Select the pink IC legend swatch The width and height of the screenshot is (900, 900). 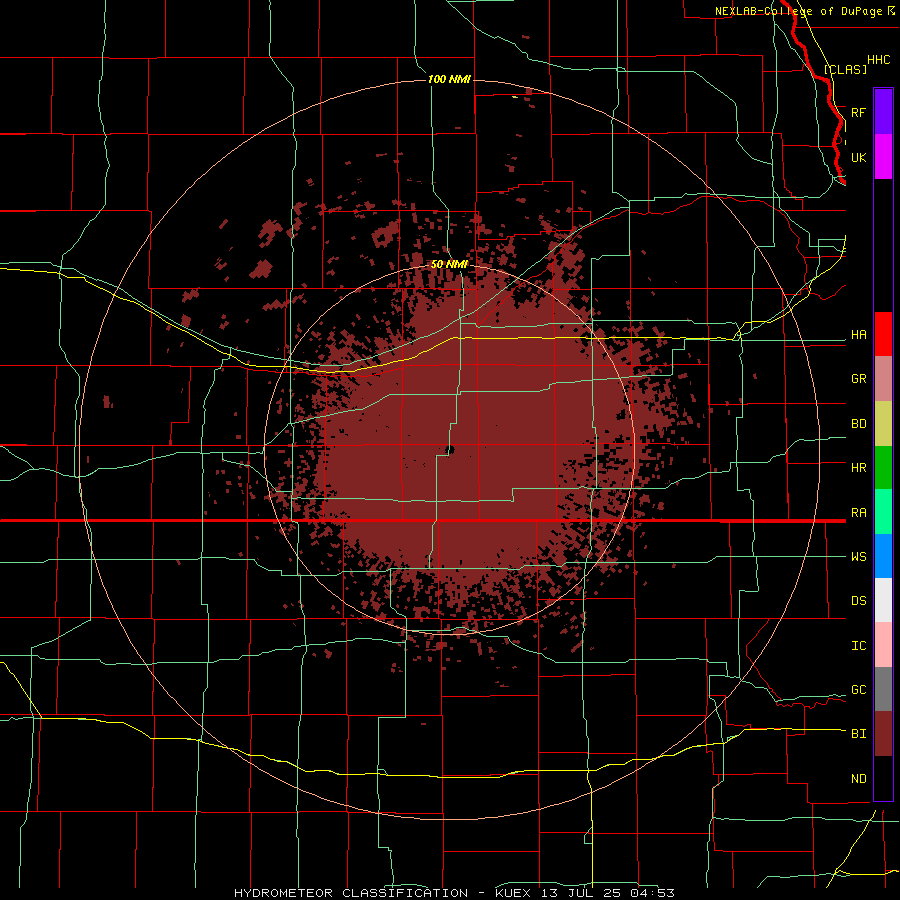883,645
